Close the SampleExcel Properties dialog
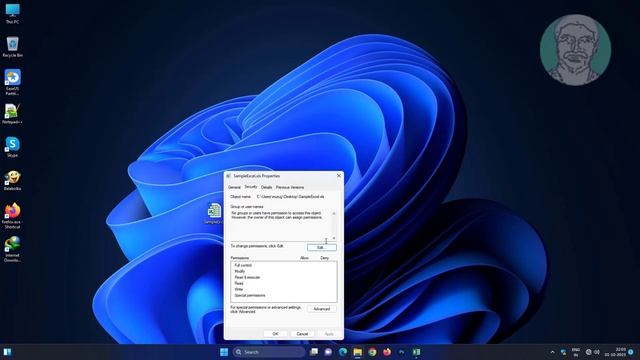 coord(339,176)
